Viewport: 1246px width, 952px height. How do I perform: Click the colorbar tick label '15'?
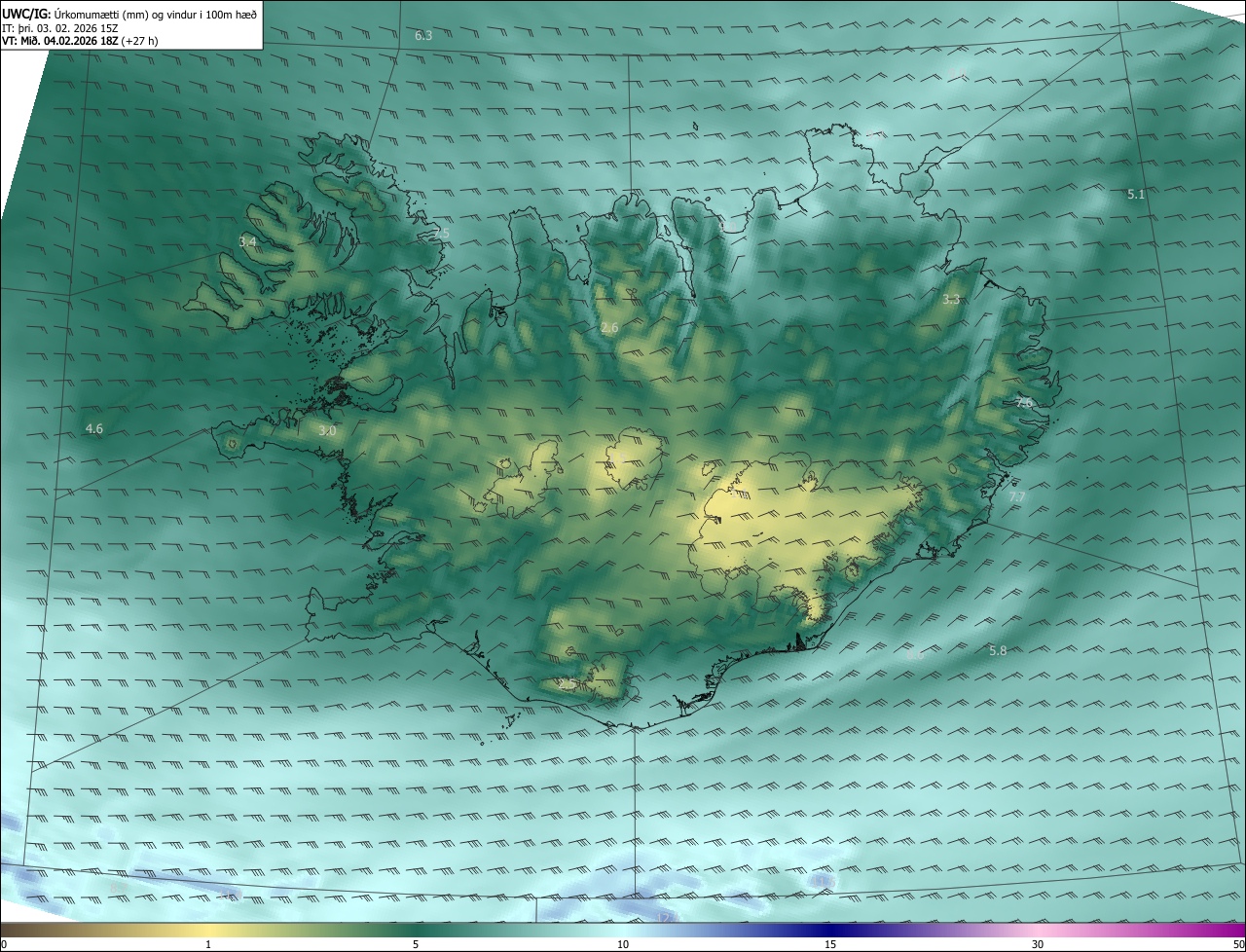[x=830, y=944]
